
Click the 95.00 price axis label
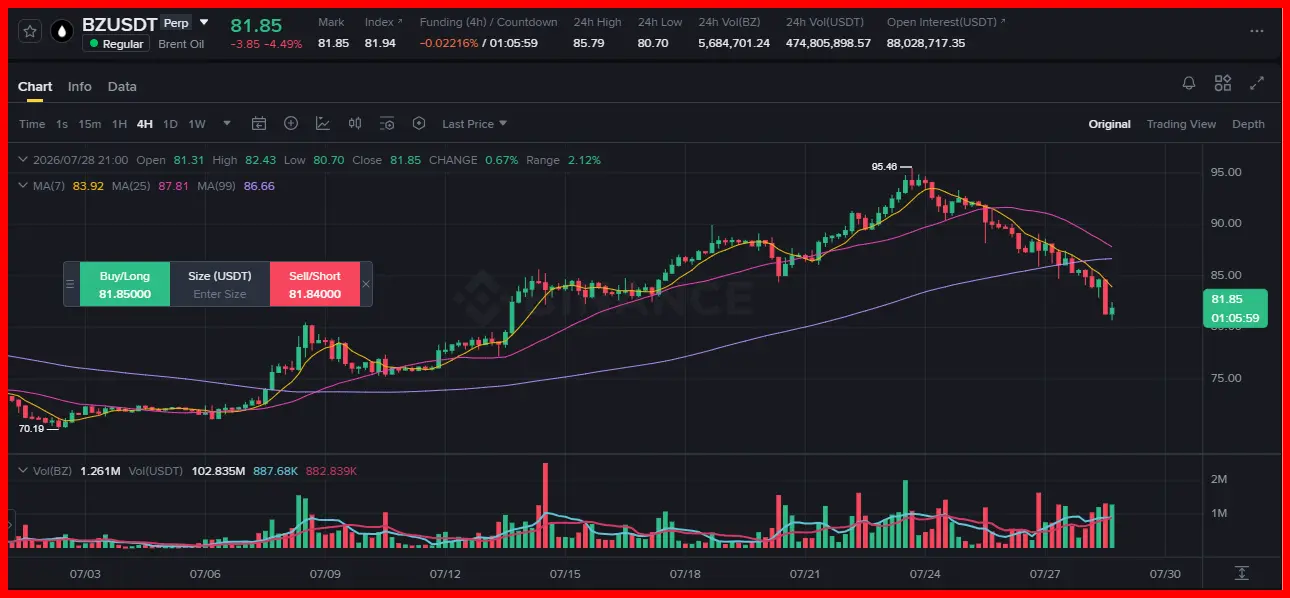pos(1226,172)
